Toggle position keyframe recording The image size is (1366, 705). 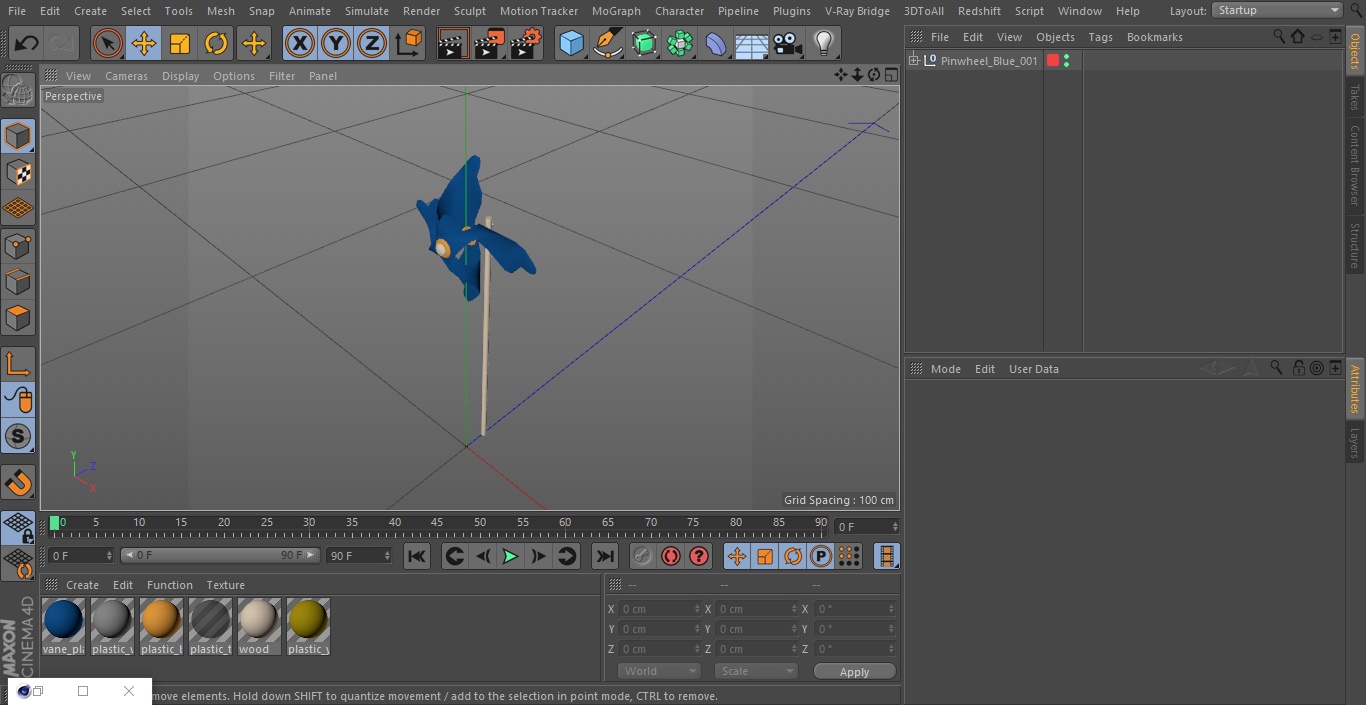click(x=737, y=556)
